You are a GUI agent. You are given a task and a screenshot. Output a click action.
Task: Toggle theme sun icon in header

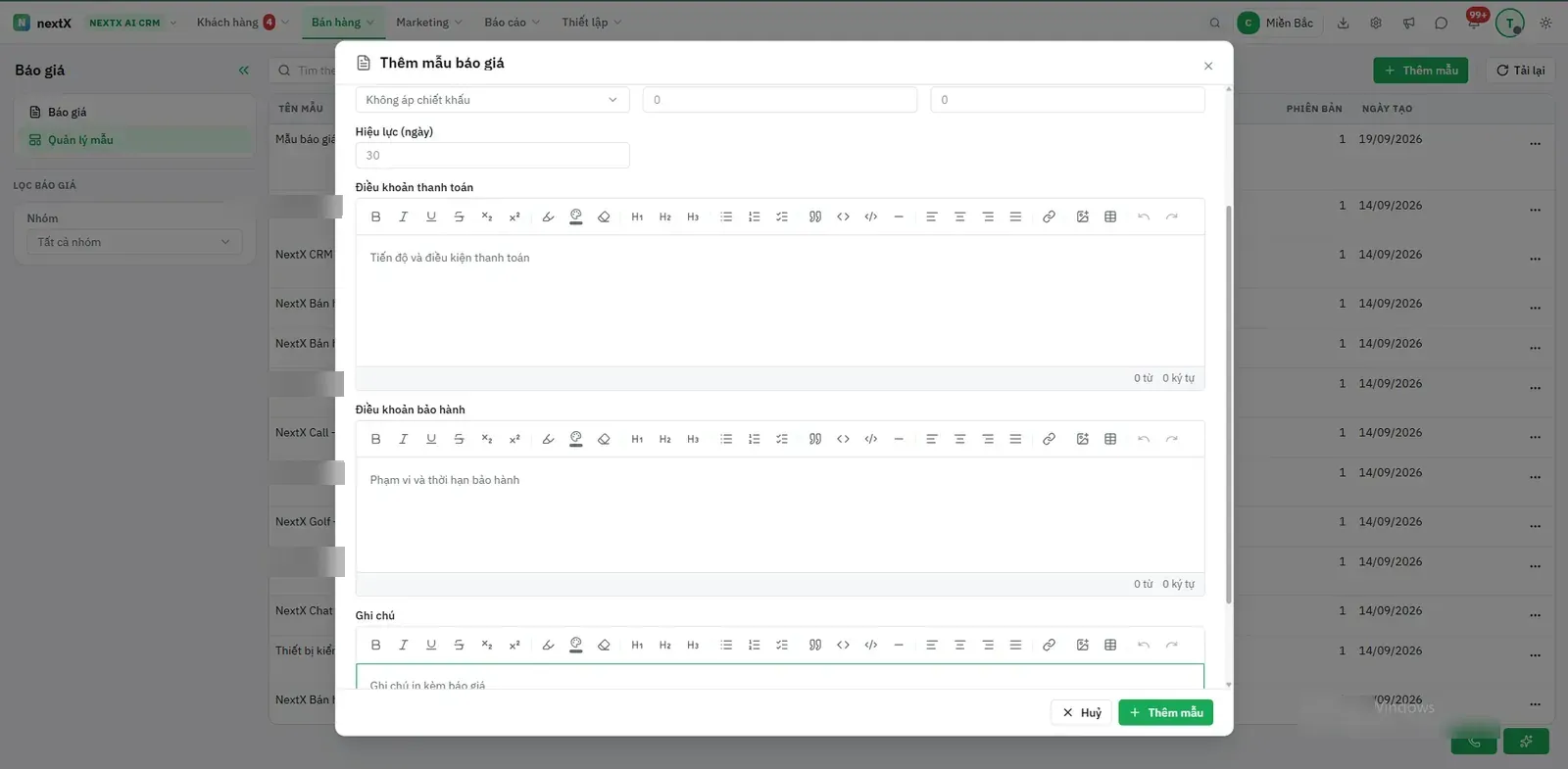(1545, 23)
